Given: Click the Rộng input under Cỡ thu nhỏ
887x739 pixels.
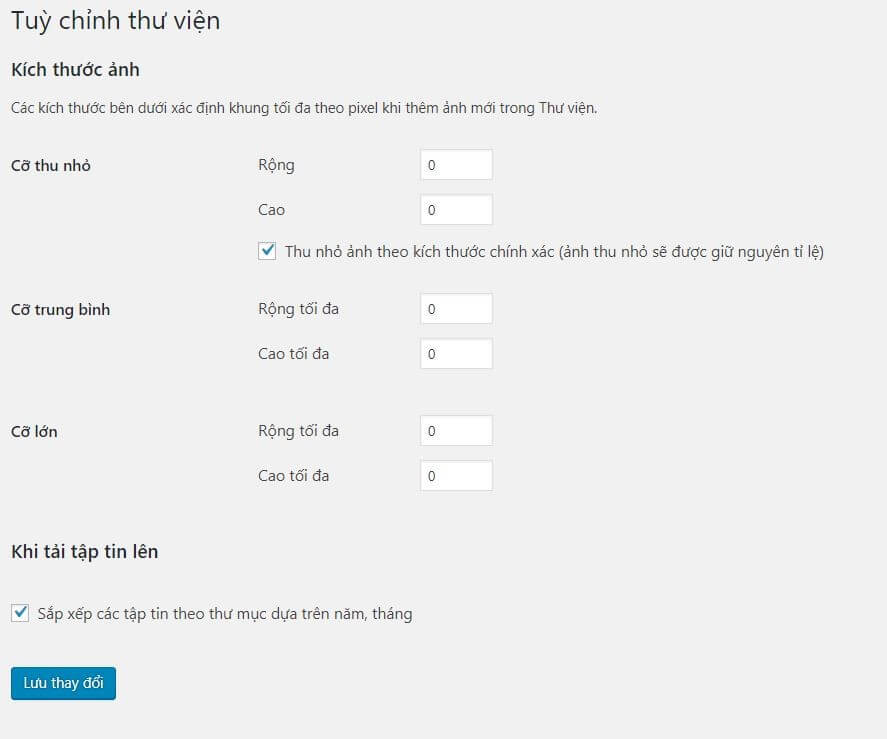Looking at the screenshot, I should pyautogui.click(x=456, y=165).
